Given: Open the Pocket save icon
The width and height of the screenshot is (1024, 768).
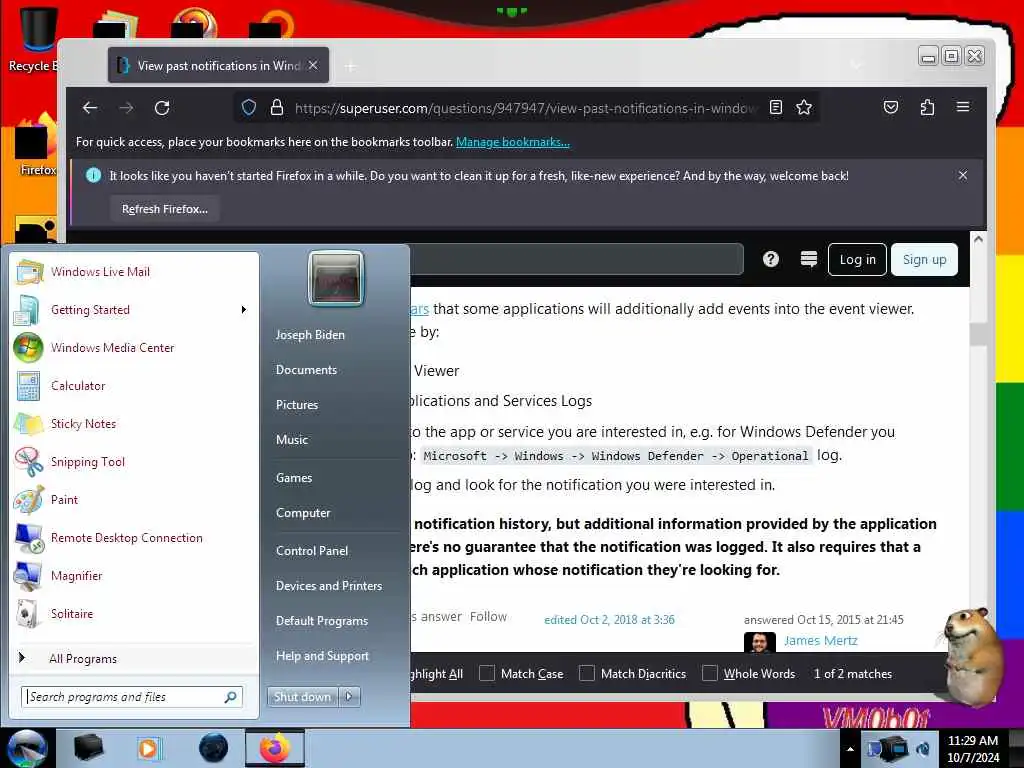Looking at the screenshot, I should click(891, 107).
